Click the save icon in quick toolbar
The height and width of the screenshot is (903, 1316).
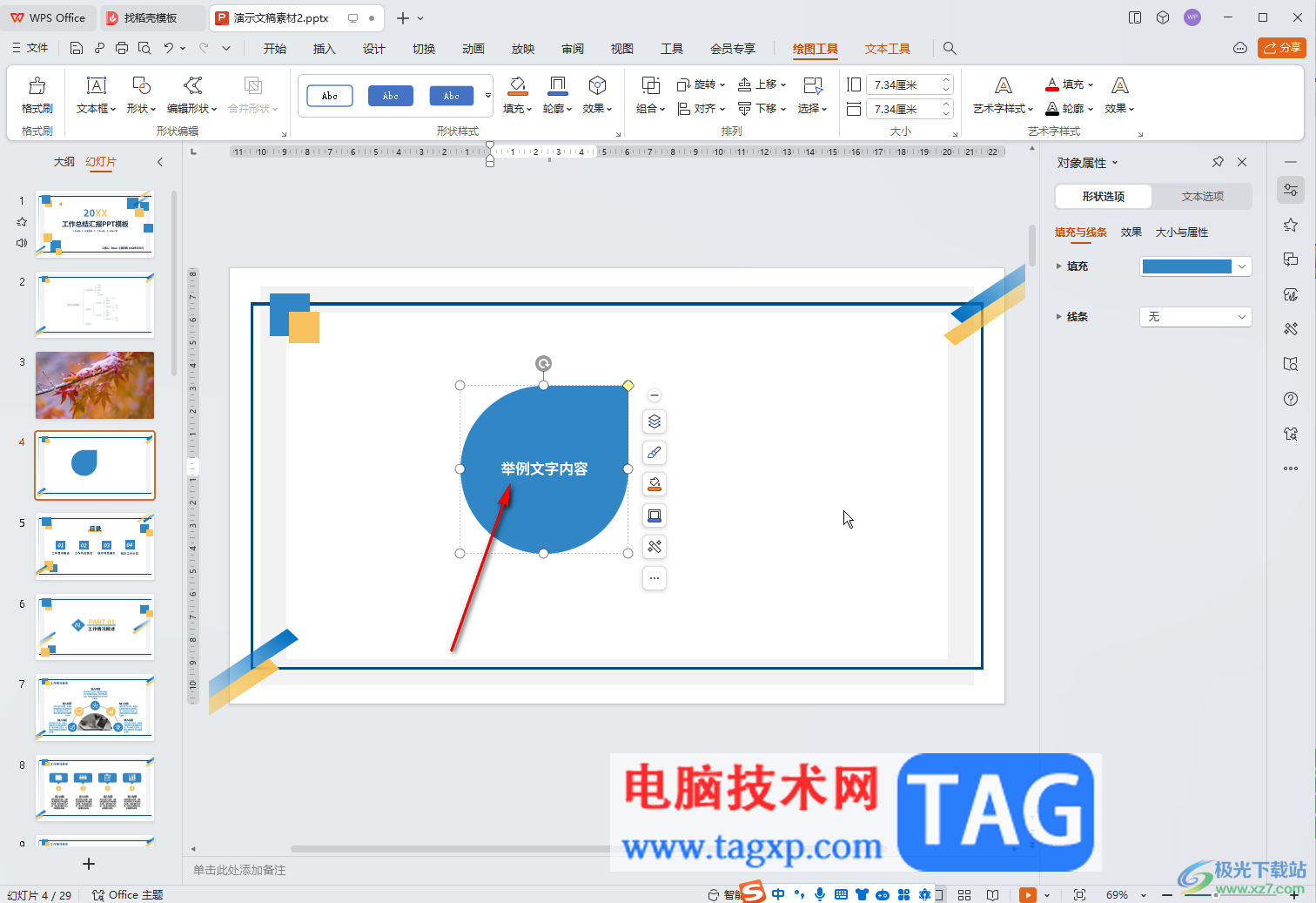pyautogui.click(x=77, y=49)
